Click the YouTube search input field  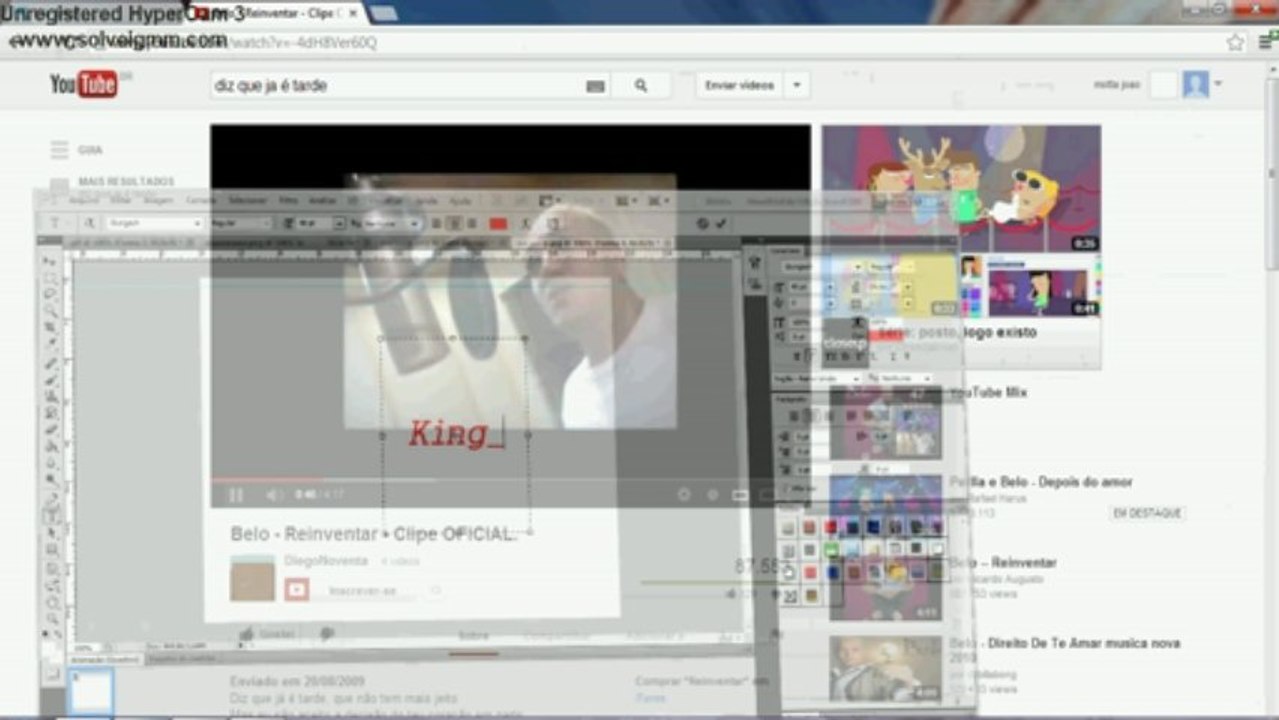coord(397,85)
